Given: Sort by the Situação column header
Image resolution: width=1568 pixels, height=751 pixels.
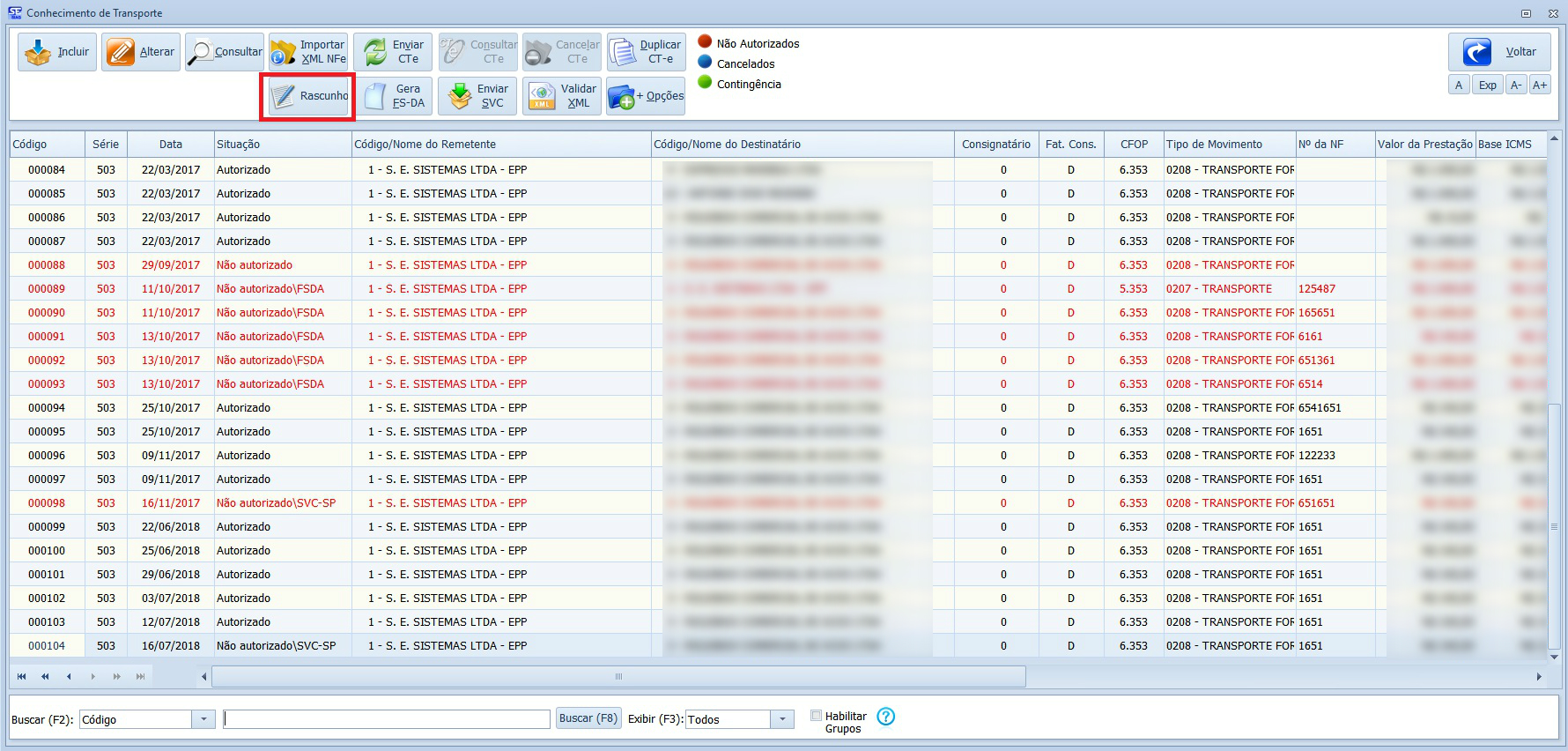Looking at the screenshot, I should click(282, 145).
